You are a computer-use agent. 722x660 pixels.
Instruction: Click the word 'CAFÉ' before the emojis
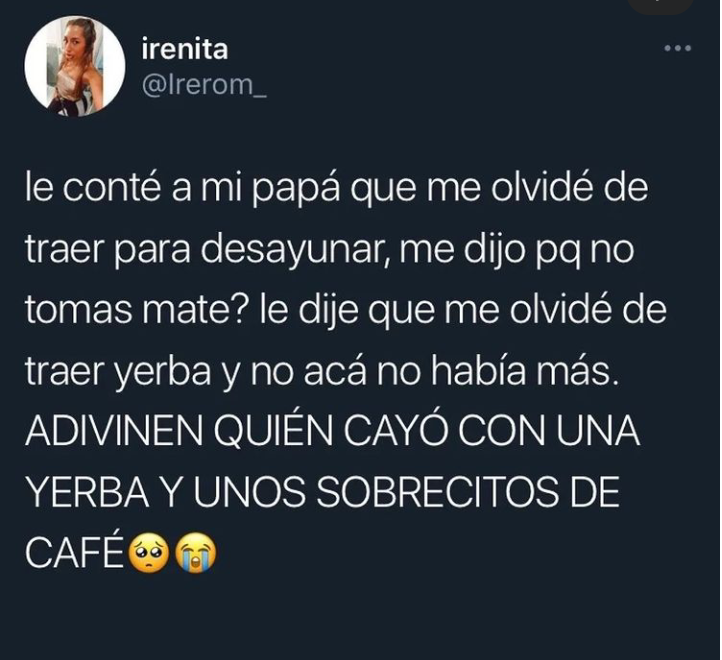(x=76, y=552)
